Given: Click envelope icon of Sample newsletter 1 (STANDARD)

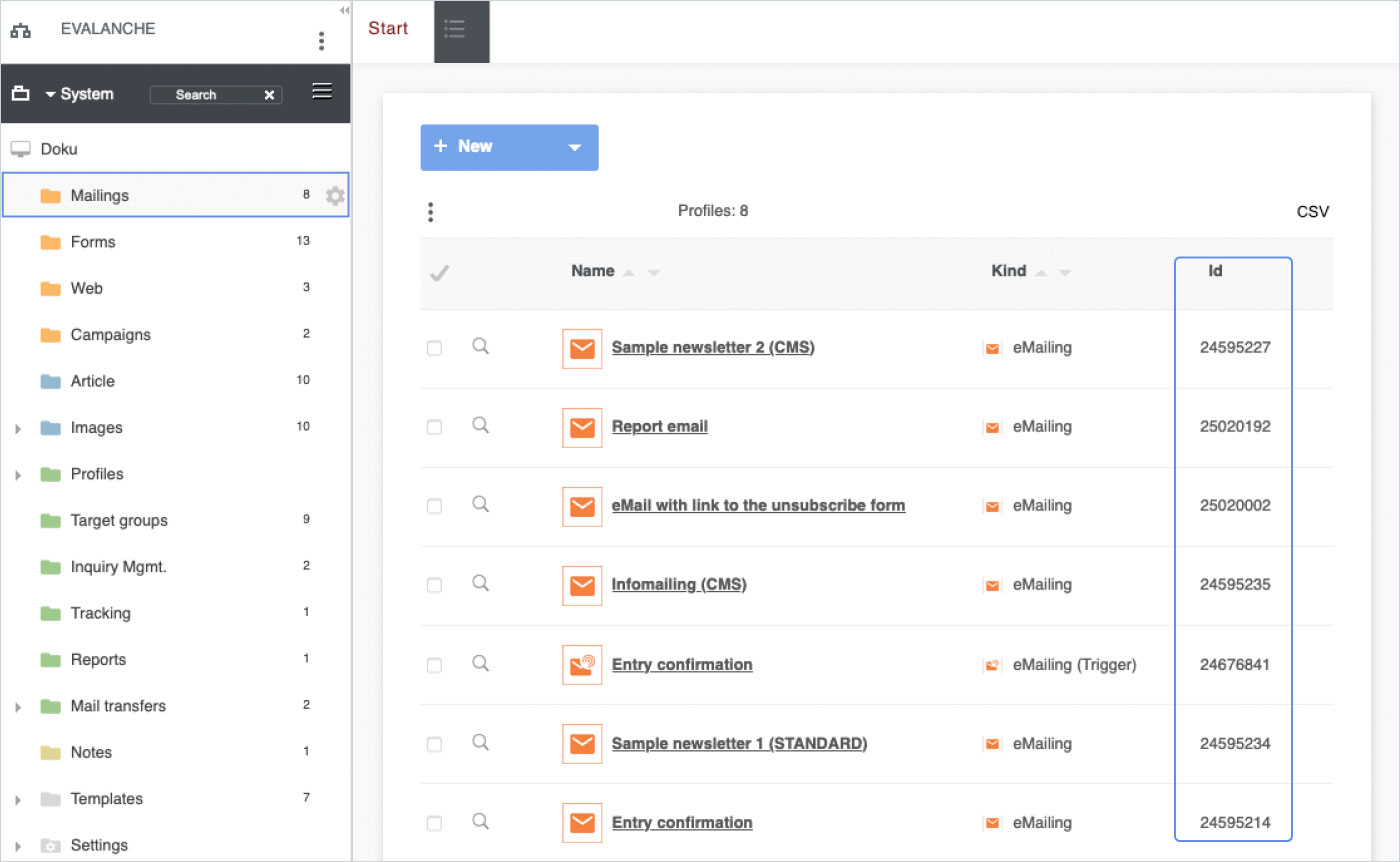Looking at the screenshot, I should click(582, 744).
